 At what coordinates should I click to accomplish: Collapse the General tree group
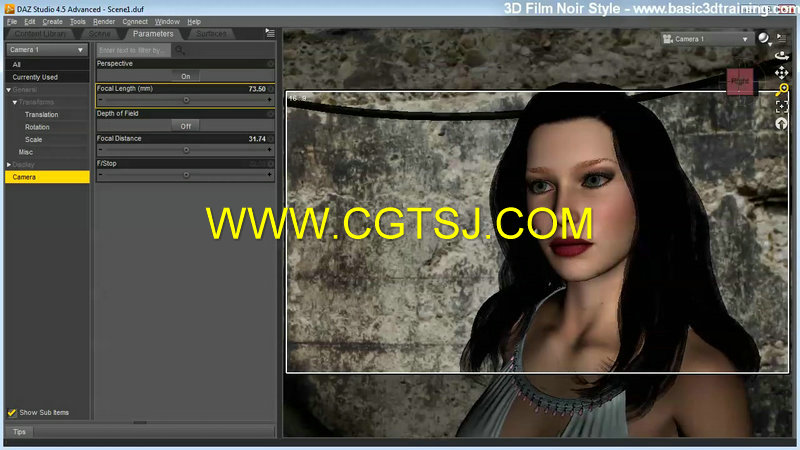tap(9, 90)
